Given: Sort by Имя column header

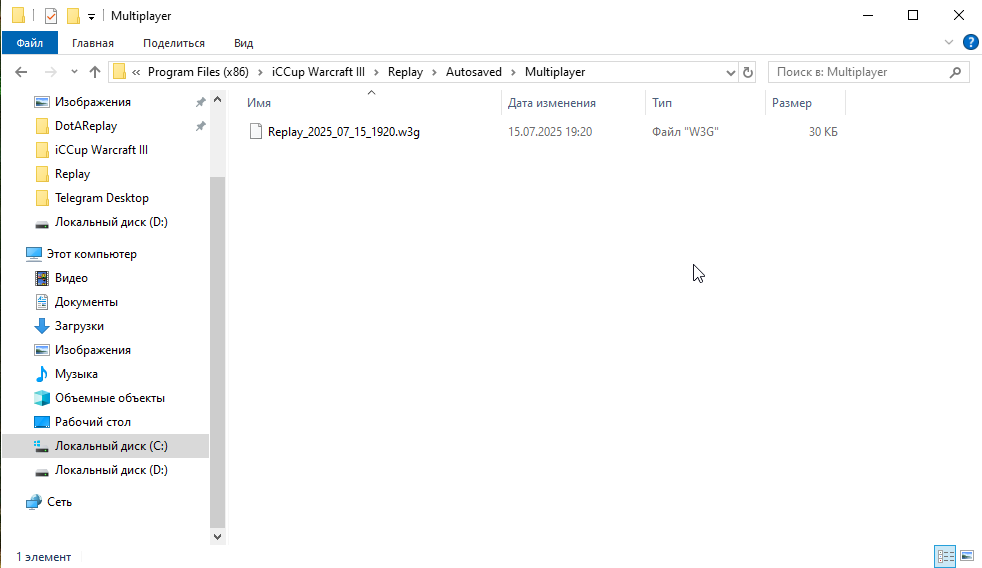Looking at the screenshot, I should (x=371, y=103).
